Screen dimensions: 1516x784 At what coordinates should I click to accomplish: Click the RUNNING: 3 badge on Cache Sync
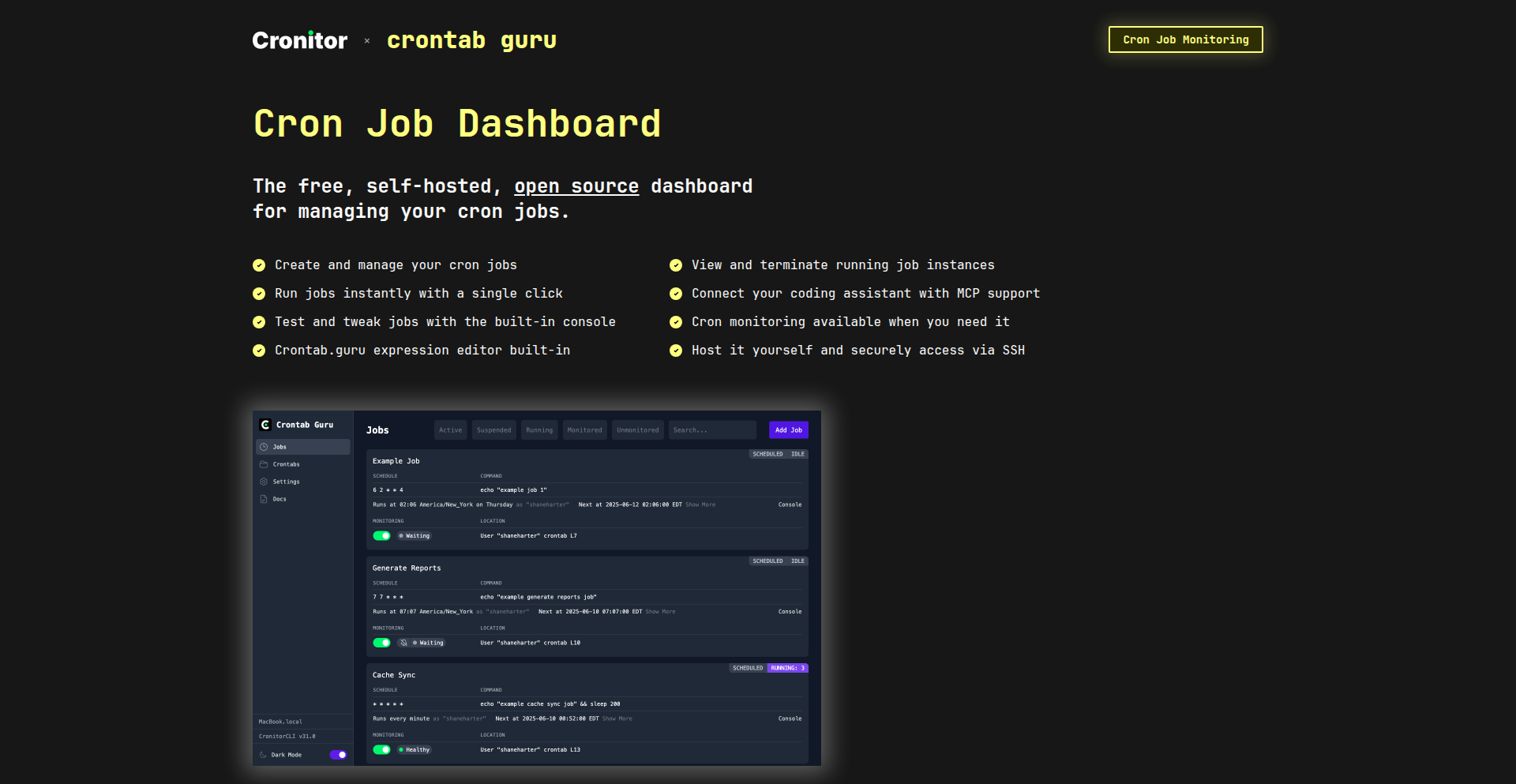click(x=788, y=668)
